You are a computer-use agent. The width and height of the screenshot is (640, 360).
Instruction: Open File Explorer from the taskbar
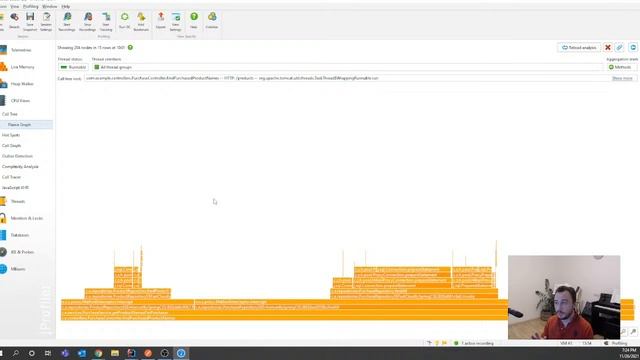(x=115, y=353)
